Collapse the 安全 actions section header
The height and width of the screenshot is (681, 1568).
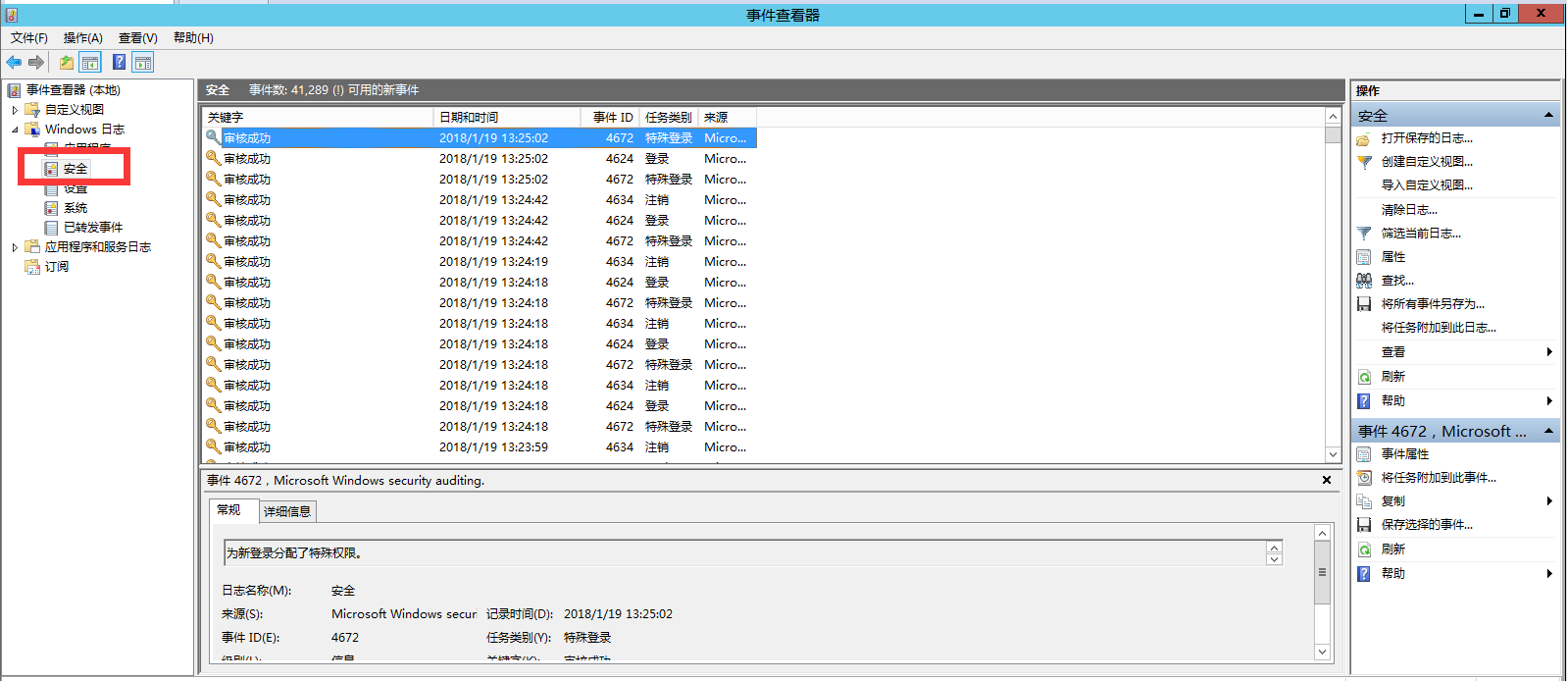point(1548,116)
